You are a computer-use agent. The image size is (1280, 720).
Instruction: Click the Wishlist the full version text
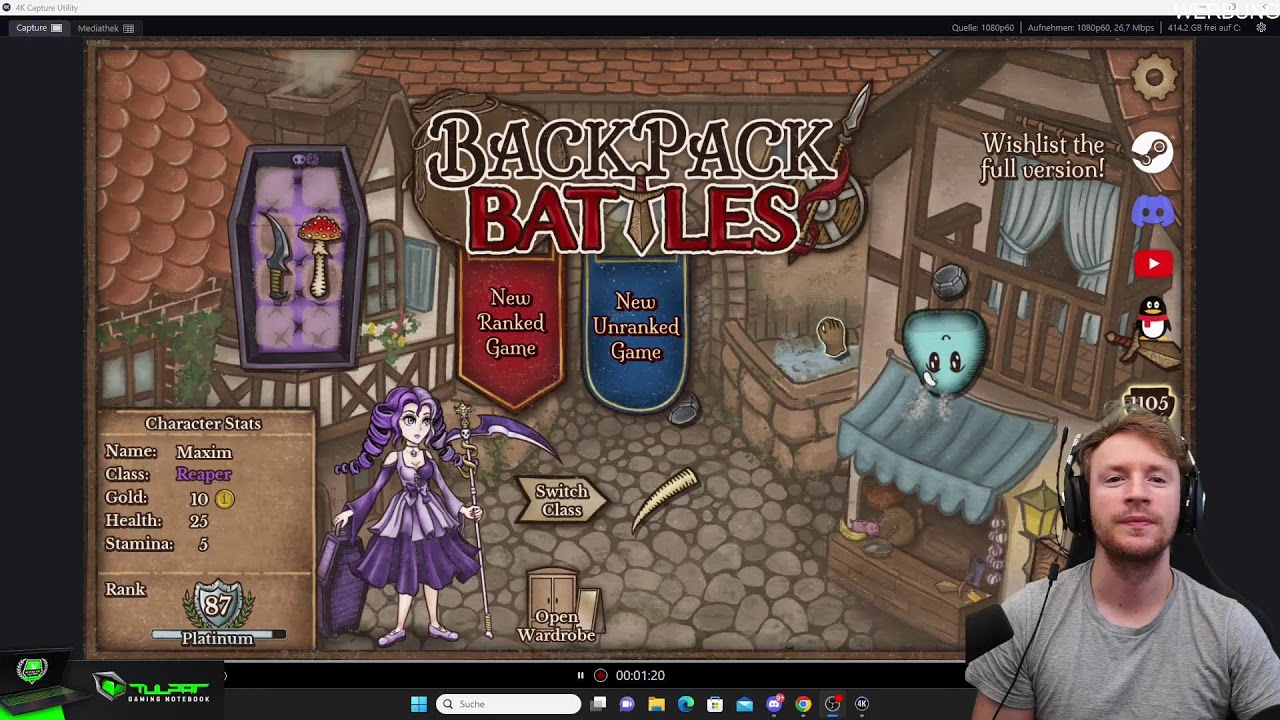[x=1042, y=157]
